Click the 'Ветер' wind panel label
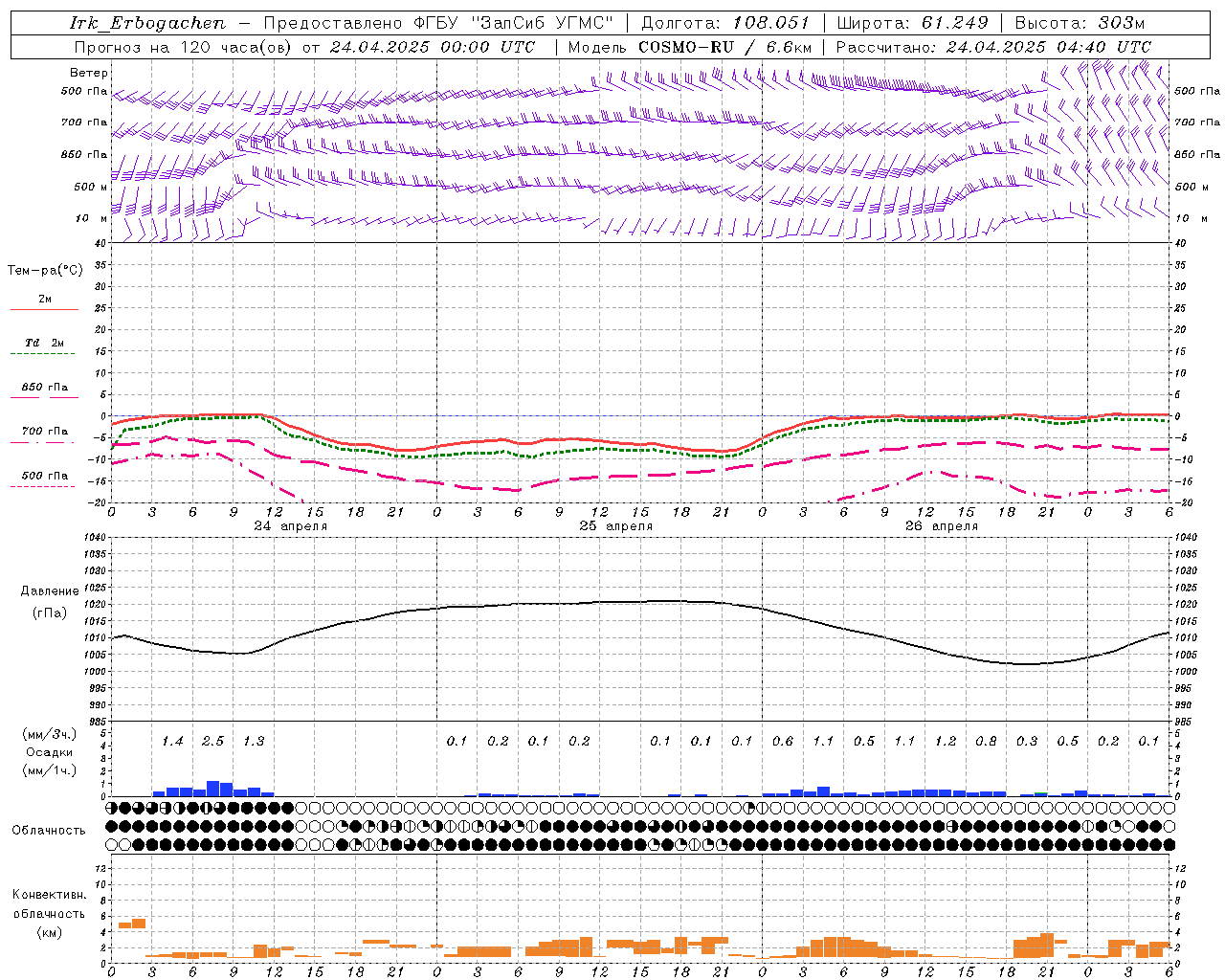Screen dimensions: 1225x980 point(89,73)
